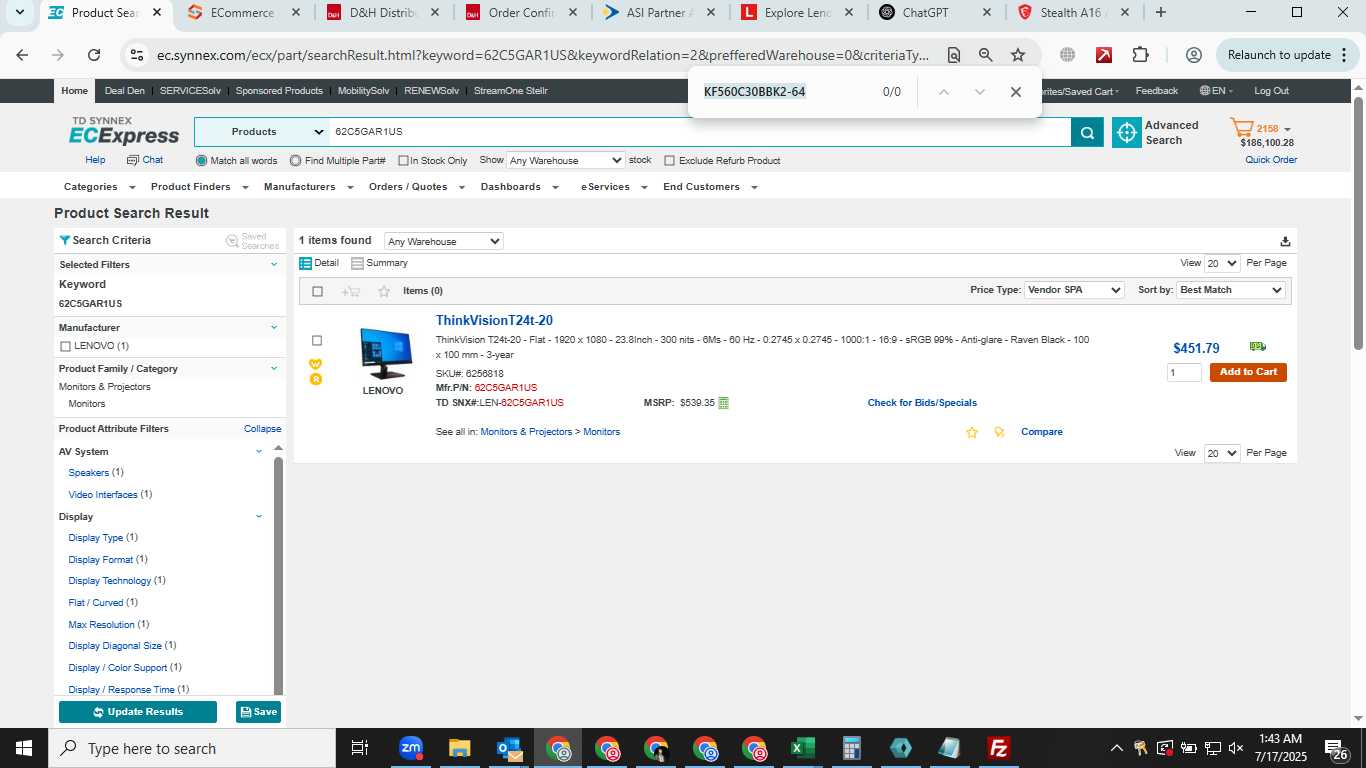Screen dimensions: 1366x768
Task: Download results using export icon
Action: click(x=1285, y=241)
